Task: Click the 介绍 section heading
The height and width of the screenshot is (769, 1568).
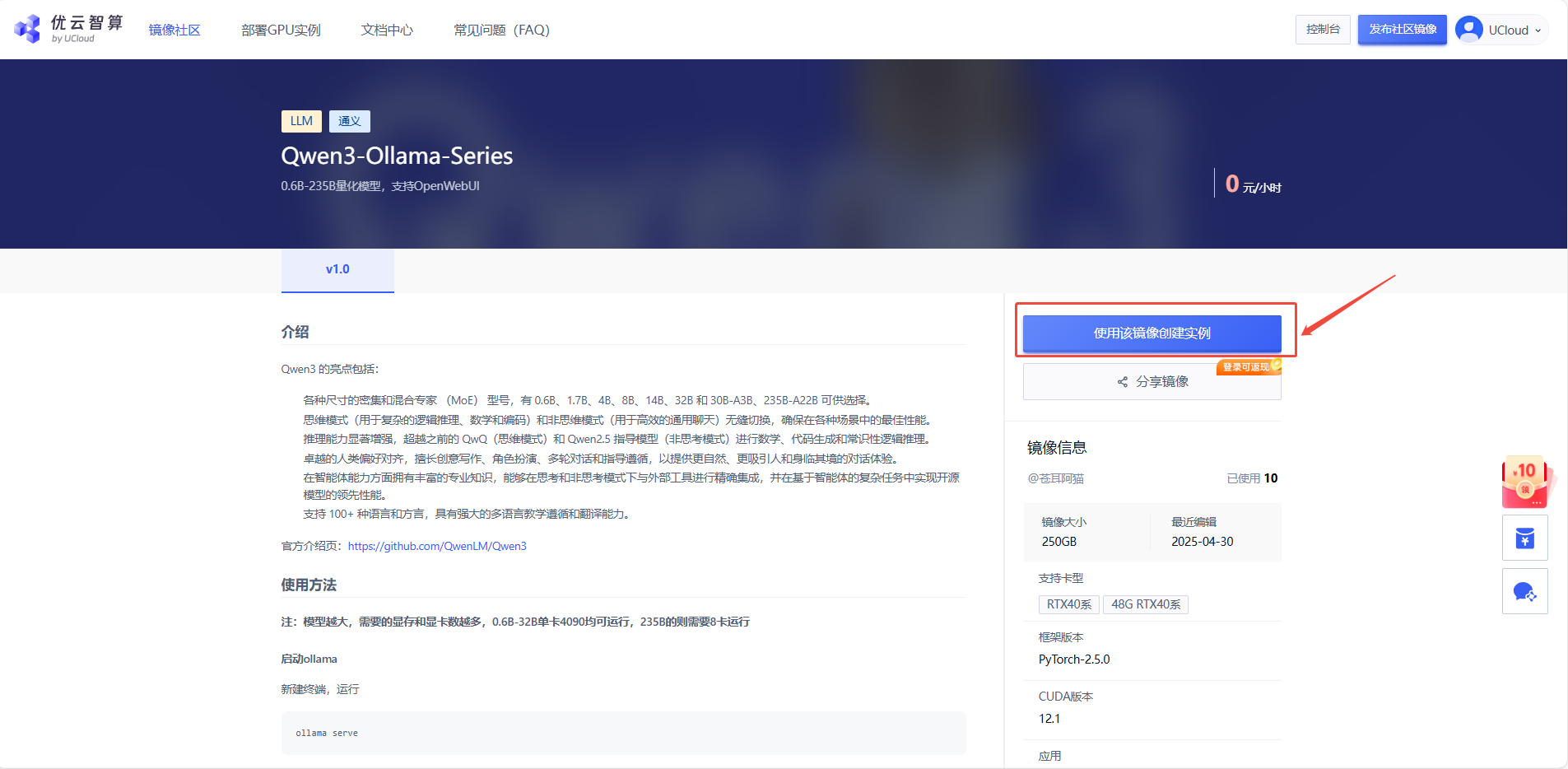Action: coord(295,332)
